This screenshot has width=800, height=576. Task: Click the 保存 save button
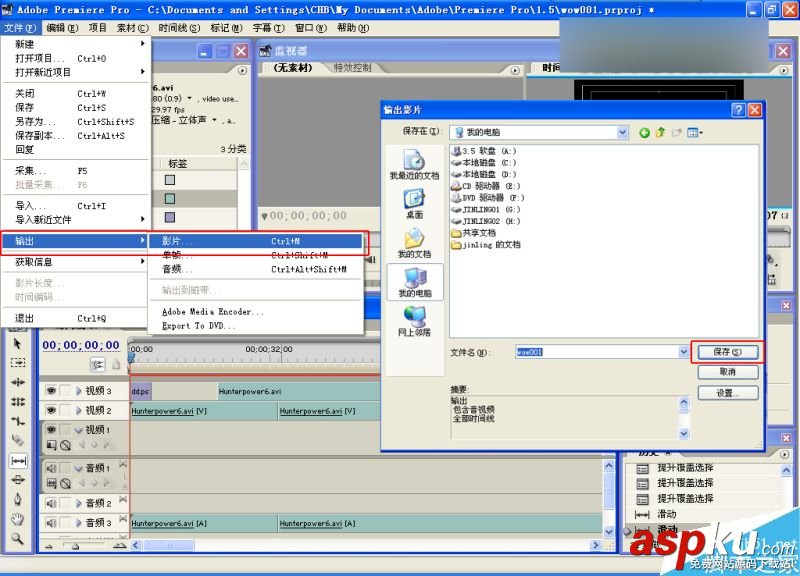click(x=727, y=352)
